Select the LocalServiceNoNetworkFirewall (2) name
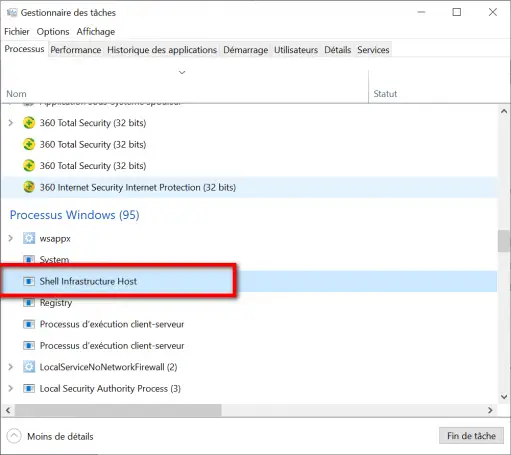 point(108,367)
